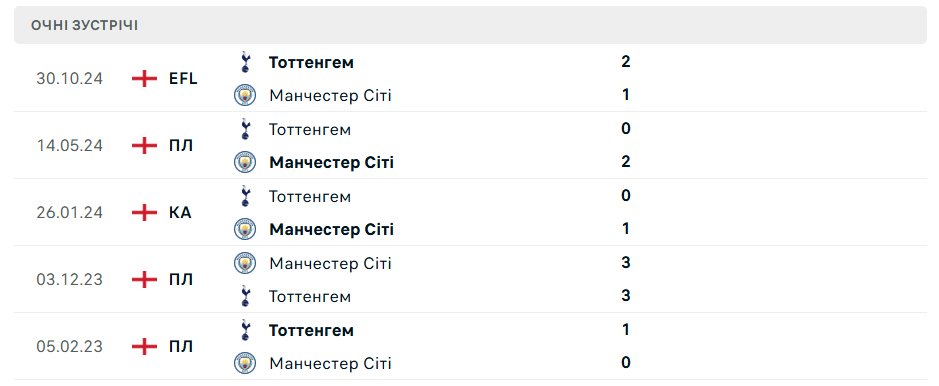Screen dimensions: 939x386
Task: Click Manchester City crest in 14.05.24 match
Action: point(245,162)
